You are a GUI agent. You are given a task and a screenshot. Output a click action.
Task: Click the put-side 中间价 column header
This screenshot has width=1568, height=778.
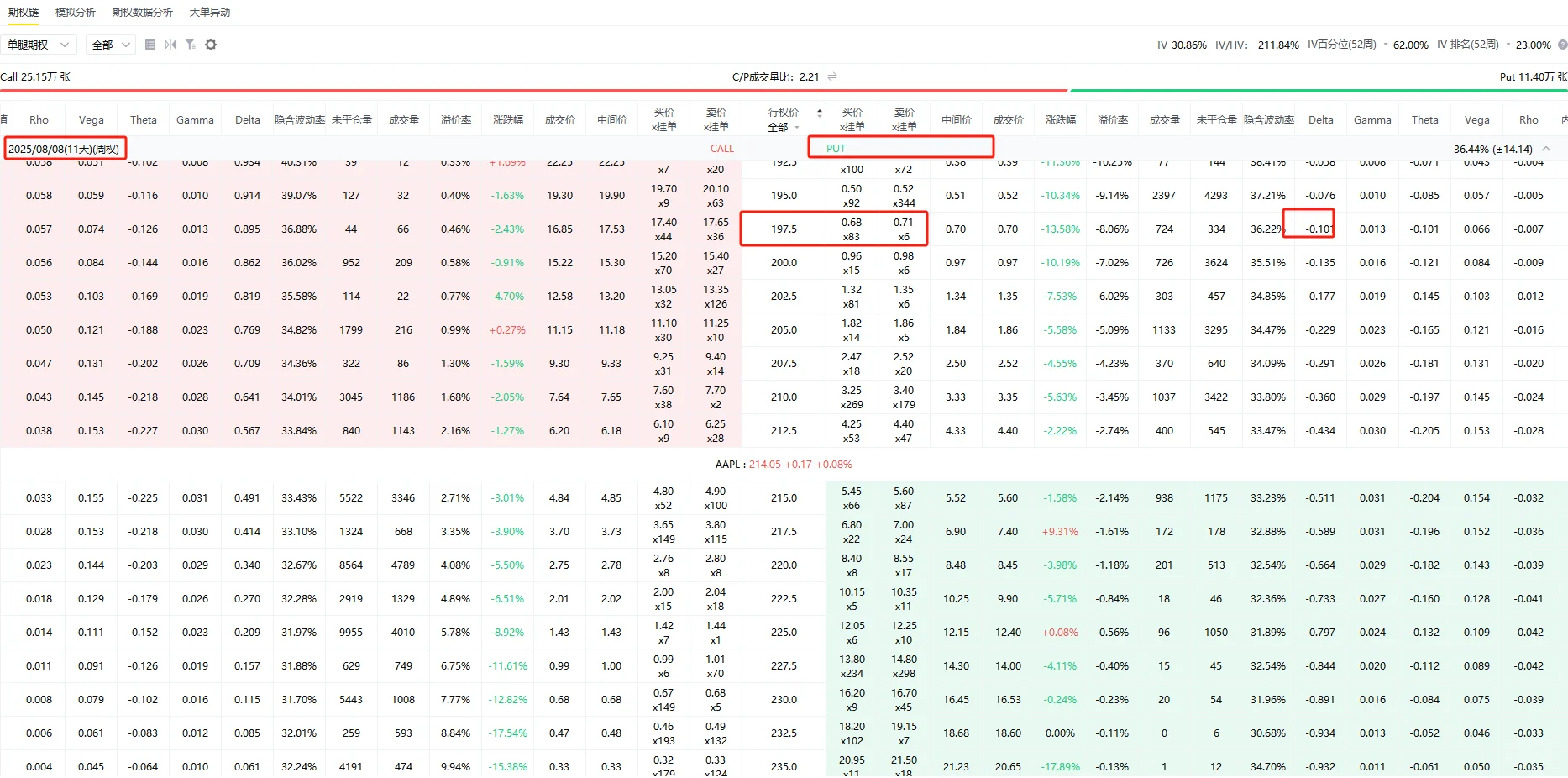(957, 120)
